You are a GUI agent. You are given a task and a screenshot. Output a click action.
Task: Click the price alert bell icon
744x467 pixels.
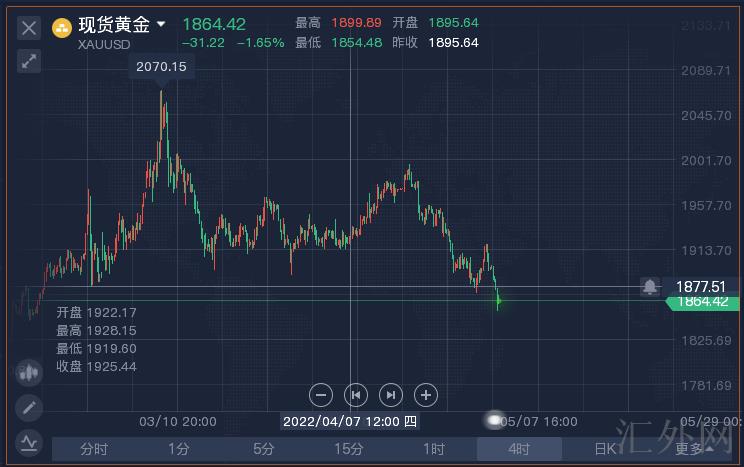coord(651,287)
